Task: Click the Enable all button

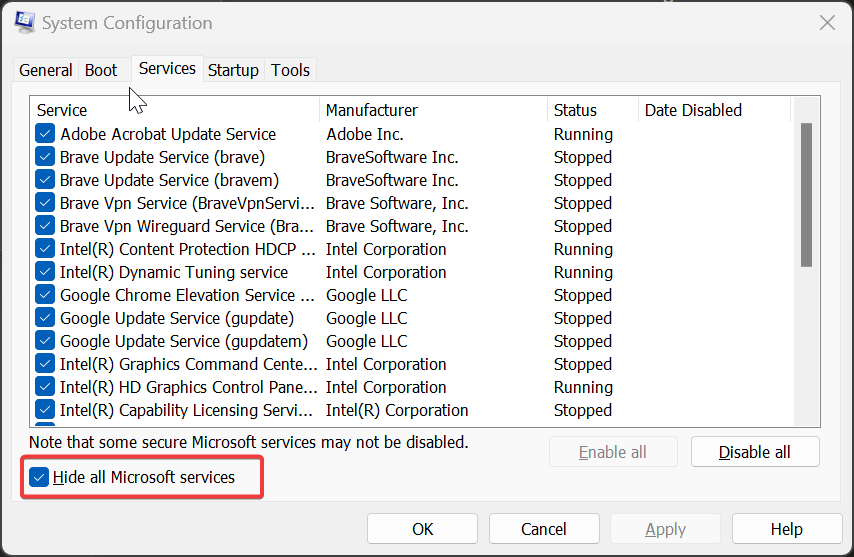Action: (x=613, y=452)
